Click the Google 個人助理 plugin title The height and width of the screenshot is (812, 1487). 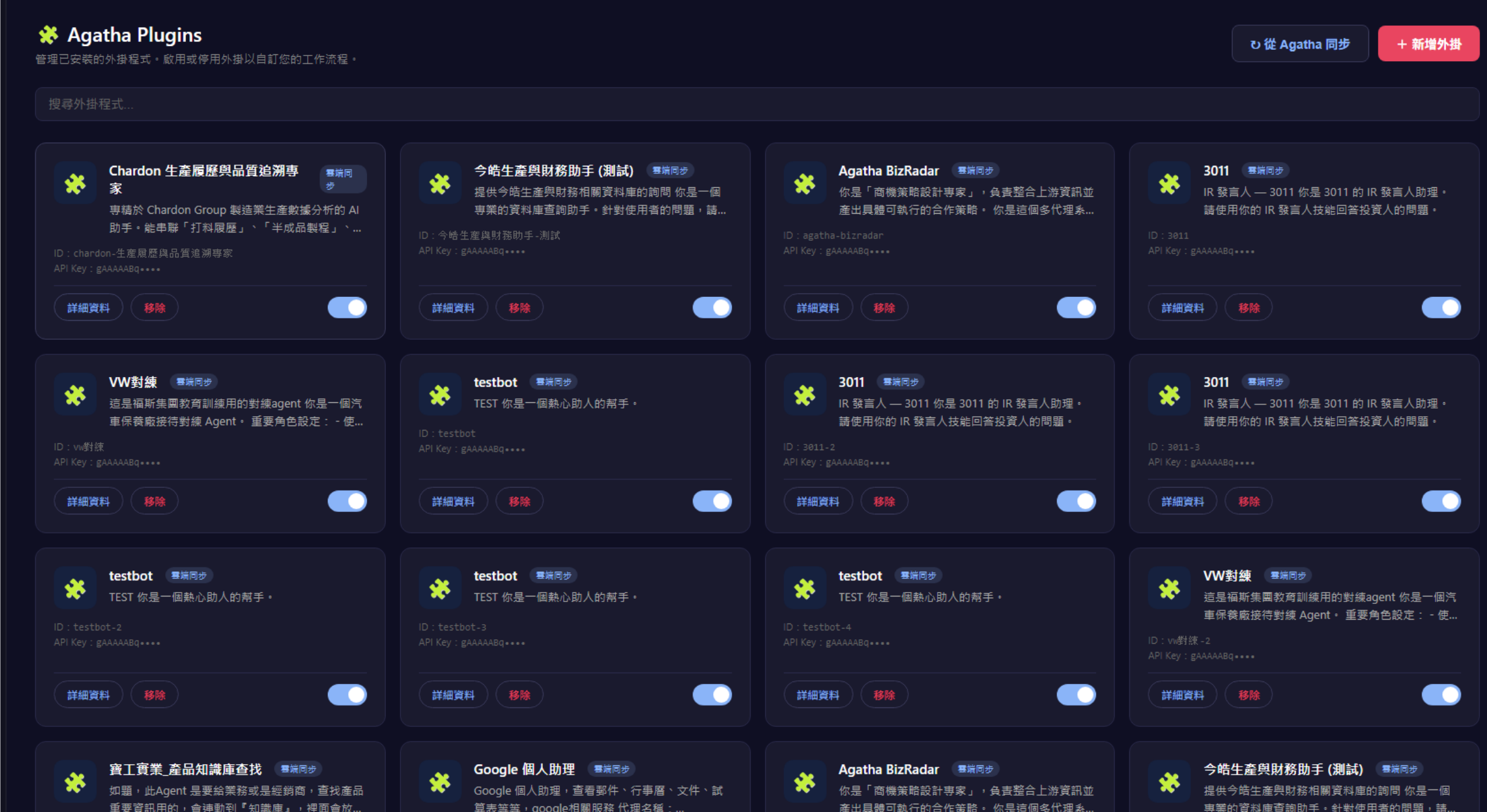pyautogui.click(x=524, y=769)
